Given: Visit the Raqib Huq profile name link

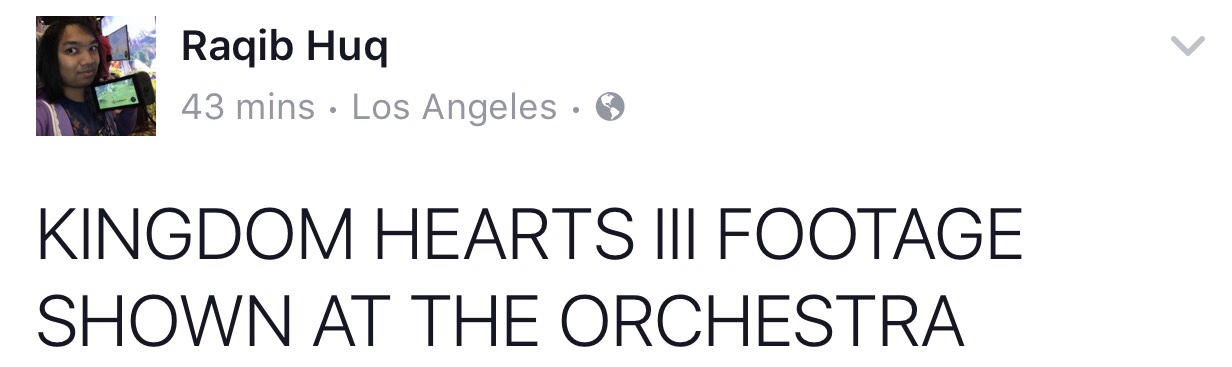Looking at the screenshot, I should coord(284,47).
